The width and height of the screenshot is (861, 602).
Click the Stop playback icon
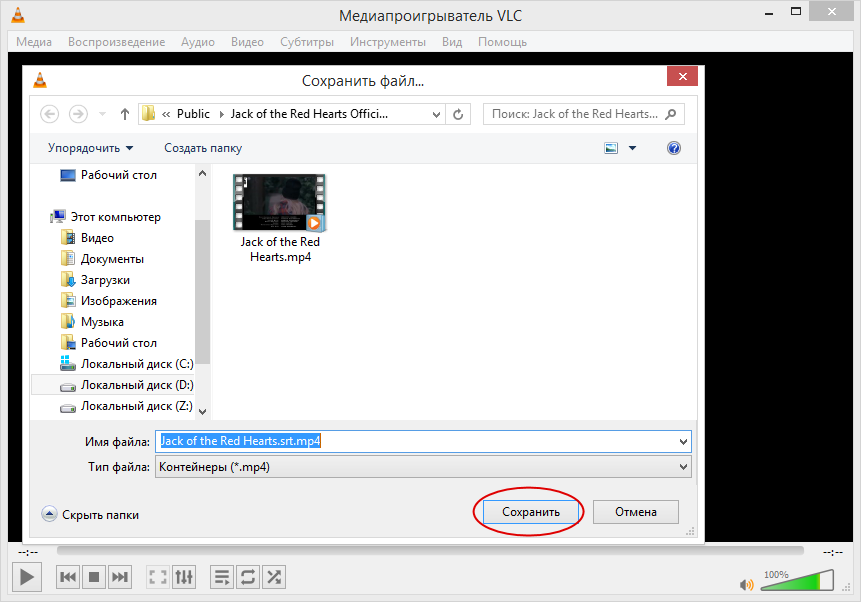pyautogui.click(x=94, y=576)
